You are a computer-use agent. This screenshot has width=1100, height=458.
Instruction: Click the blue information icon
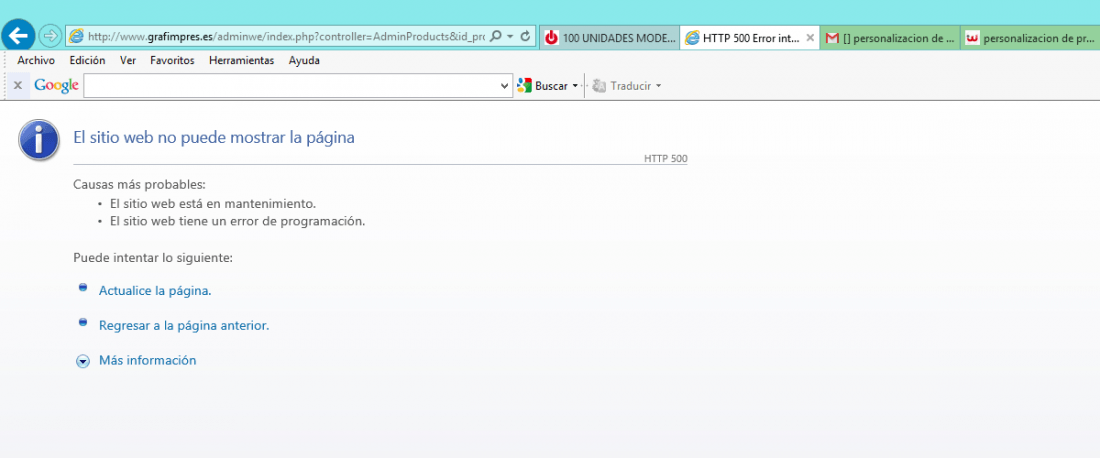(39, 141)
